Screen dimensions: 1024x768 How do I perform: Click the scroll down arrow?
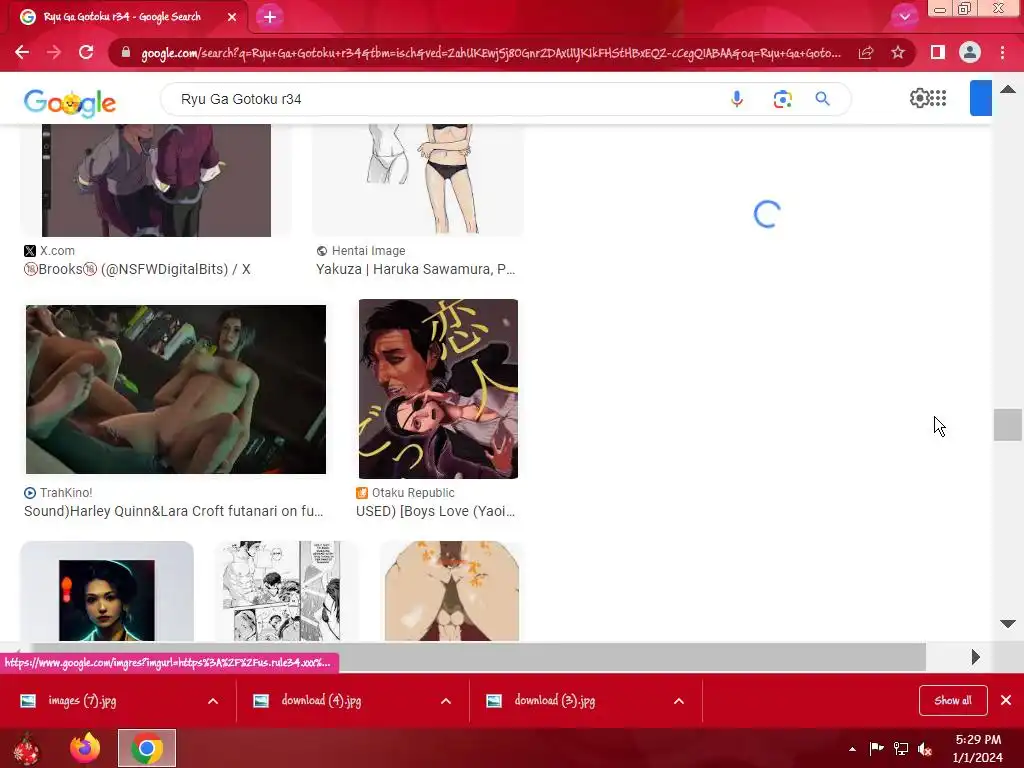(1008, 624)
